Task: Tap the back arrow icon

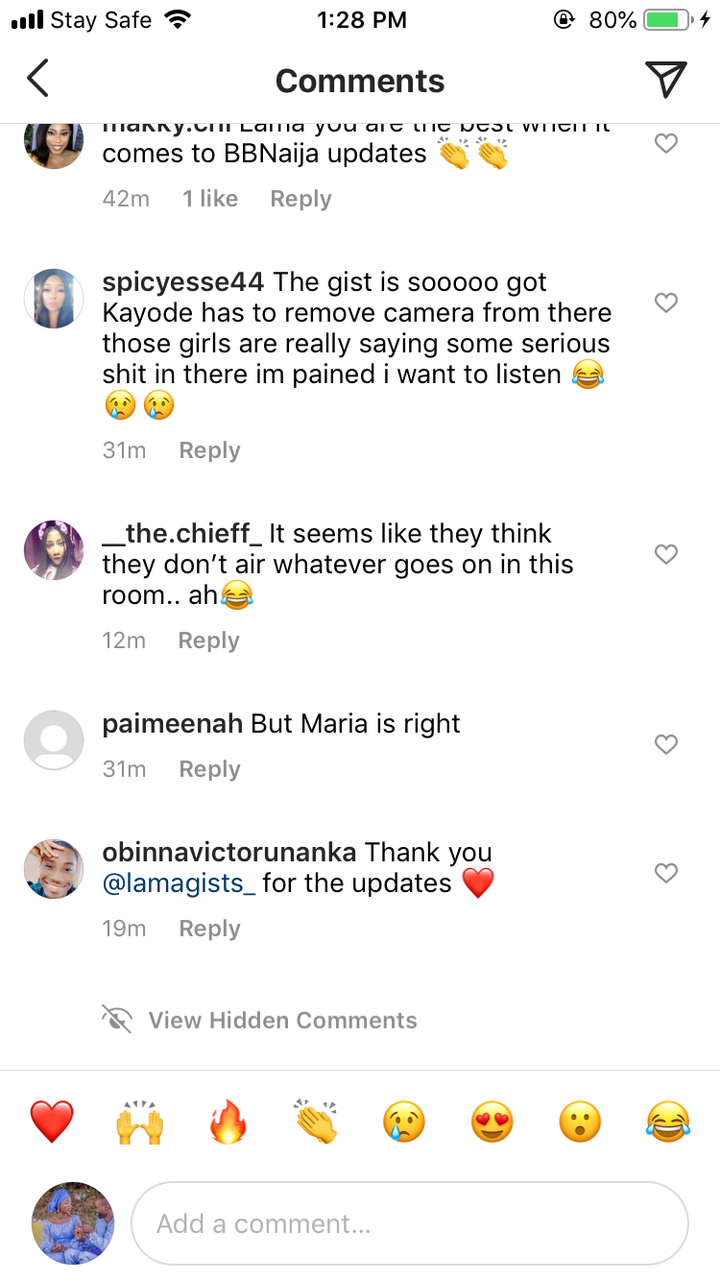Action: (38, 79)
